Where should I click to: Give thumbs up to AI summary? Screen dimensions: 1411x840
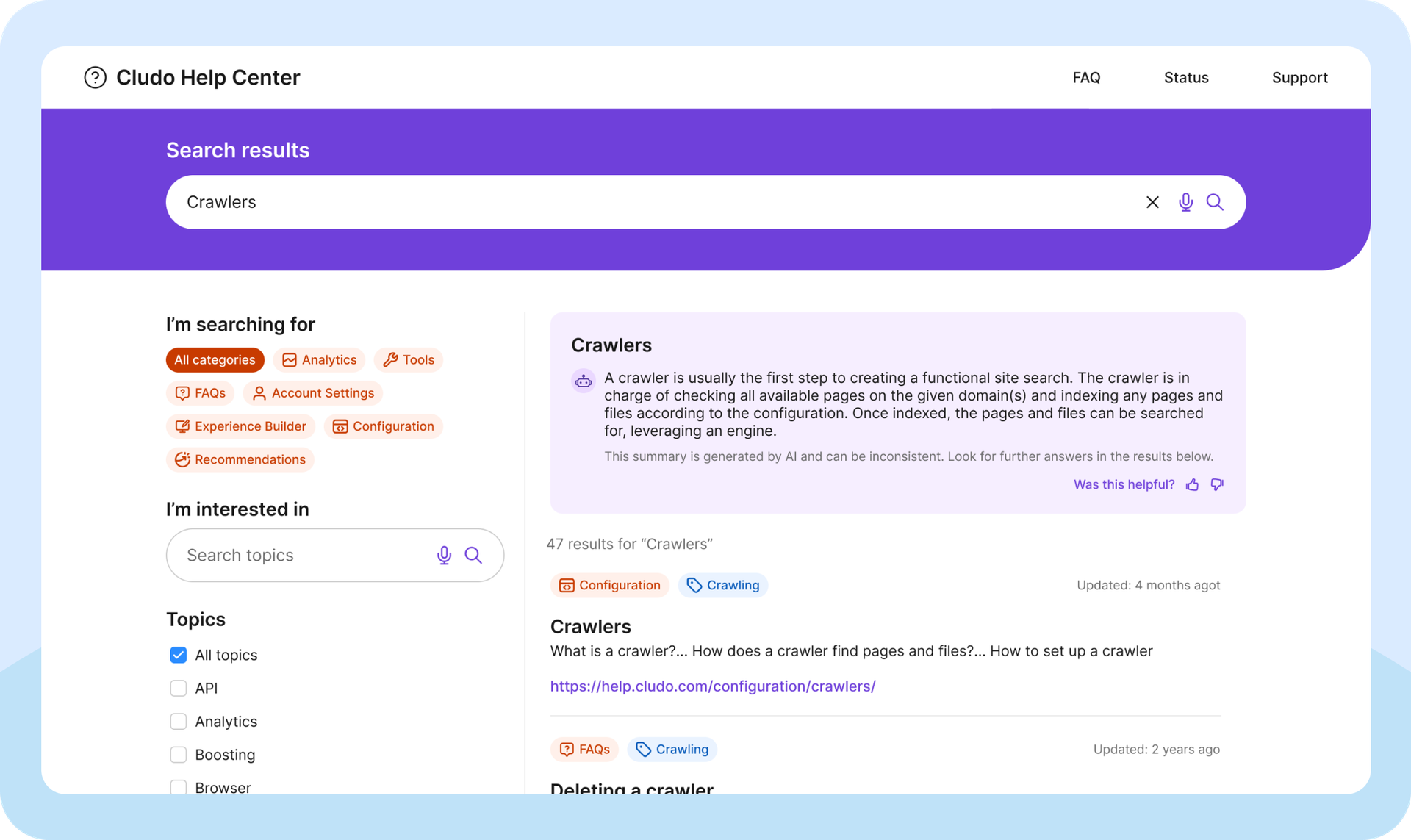click(x=1192, y=484)
